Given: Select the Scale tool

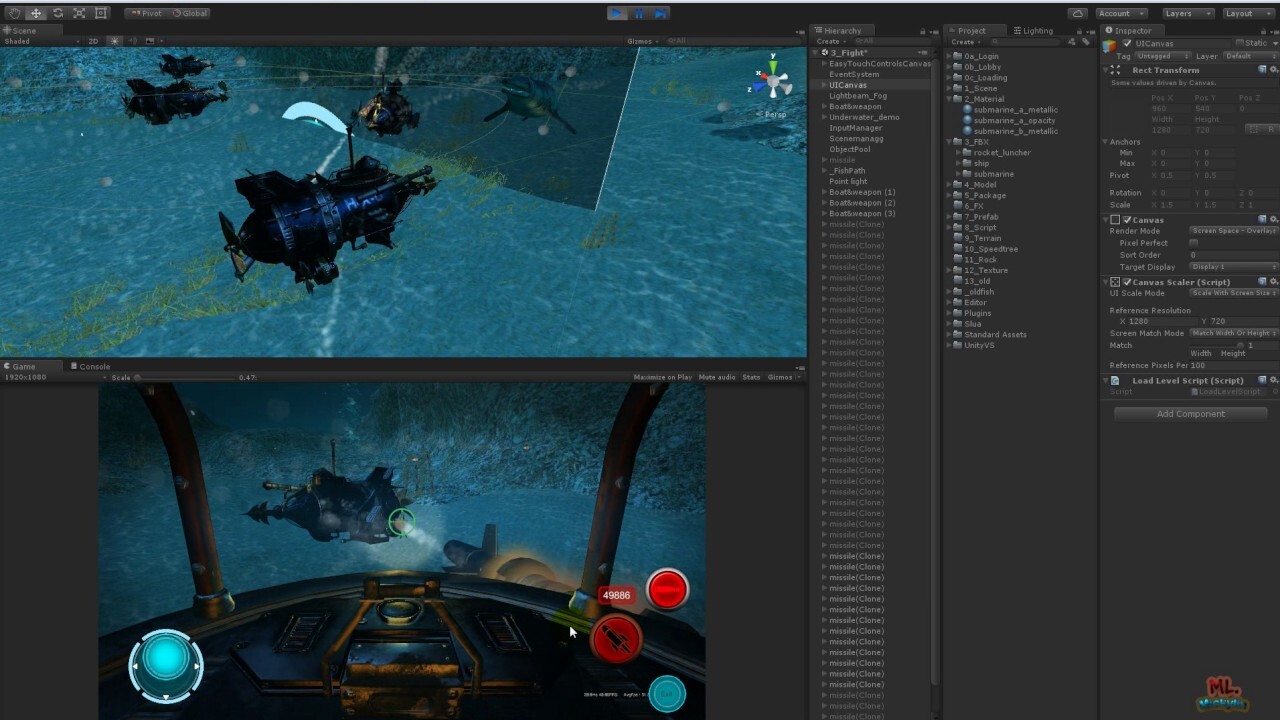Looking at the screenshot, I should 79,13.
